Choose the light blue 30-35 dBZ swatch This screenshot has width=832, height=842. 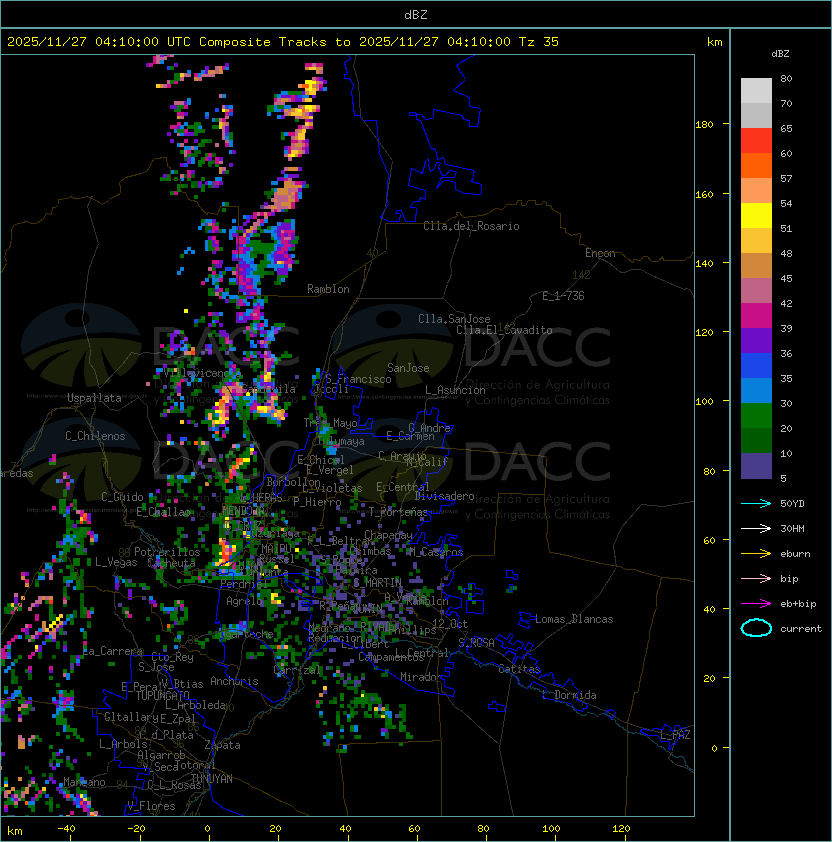pyautogui.click(x=756, y=391)
